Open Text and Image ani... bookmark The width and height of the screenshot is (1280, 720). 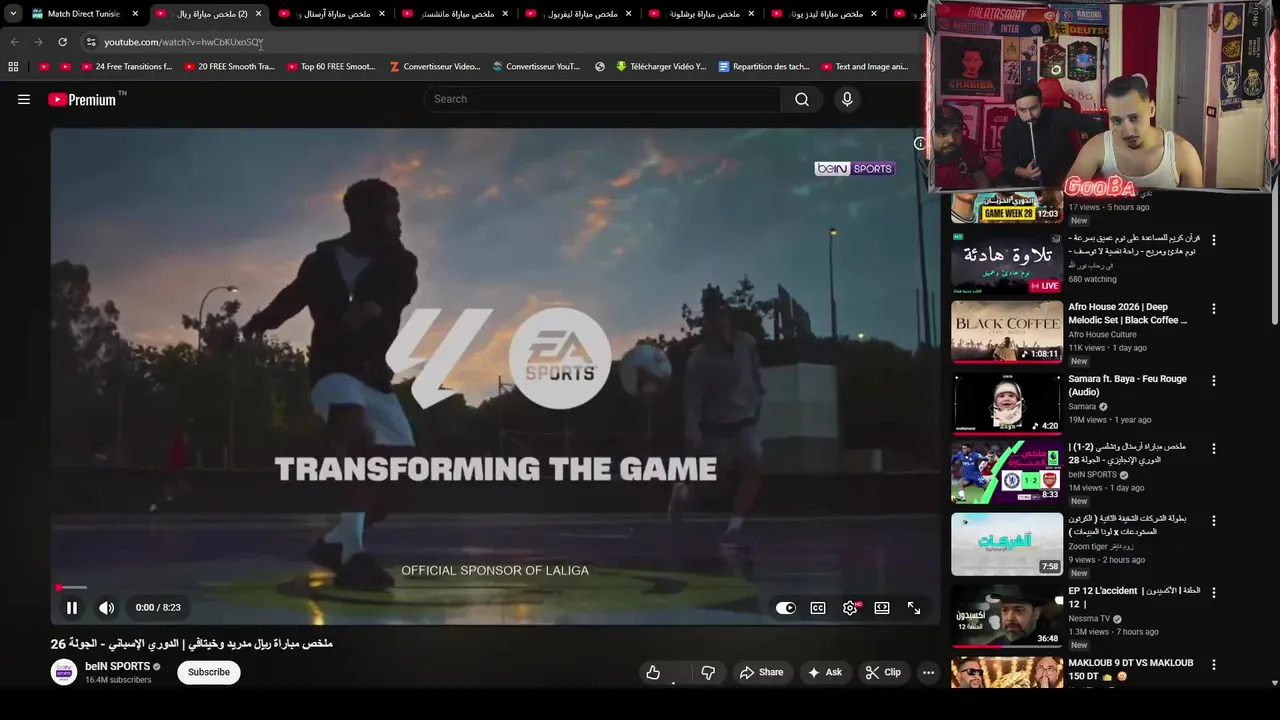[865, 67]
